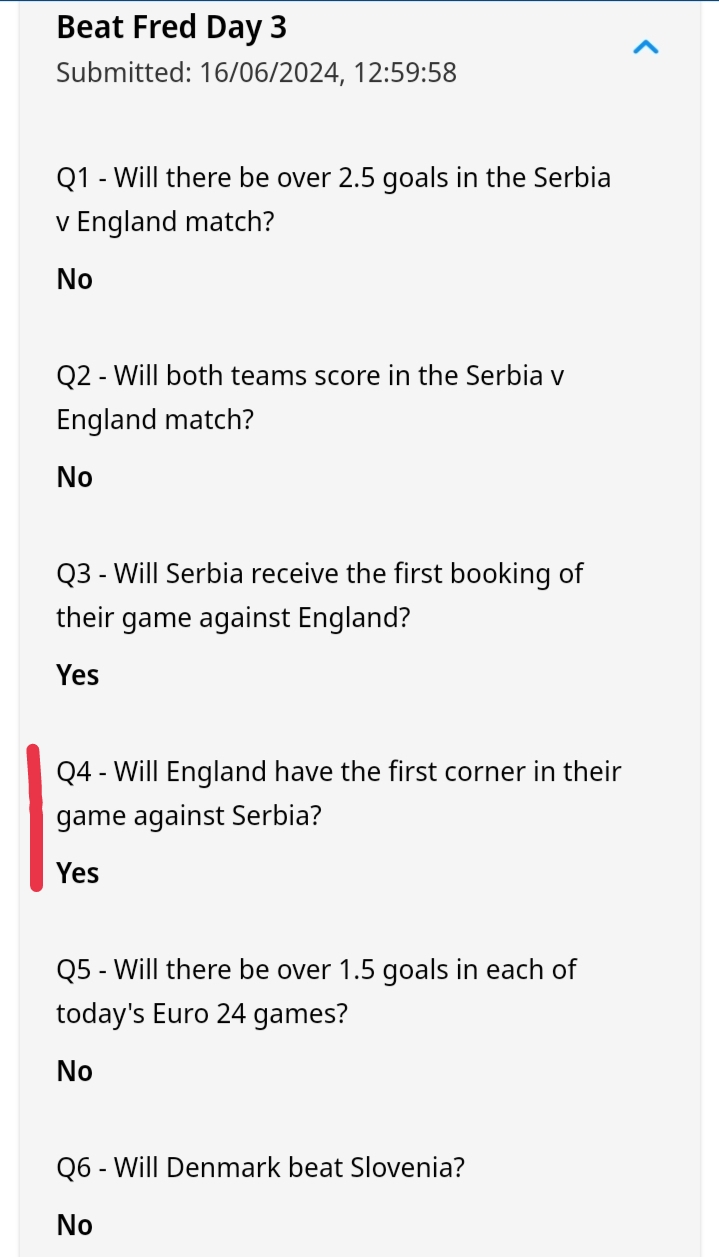
Task: Tap the blue chevron arrow at top
Action: [x=646, y=47]
